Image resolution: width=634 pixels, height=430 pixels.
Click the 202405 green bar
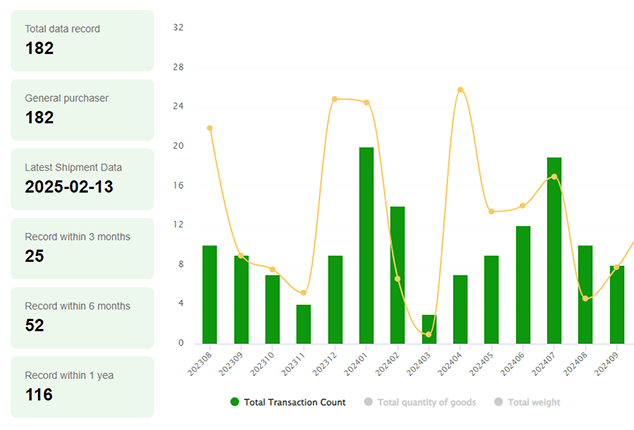[491, 300]
